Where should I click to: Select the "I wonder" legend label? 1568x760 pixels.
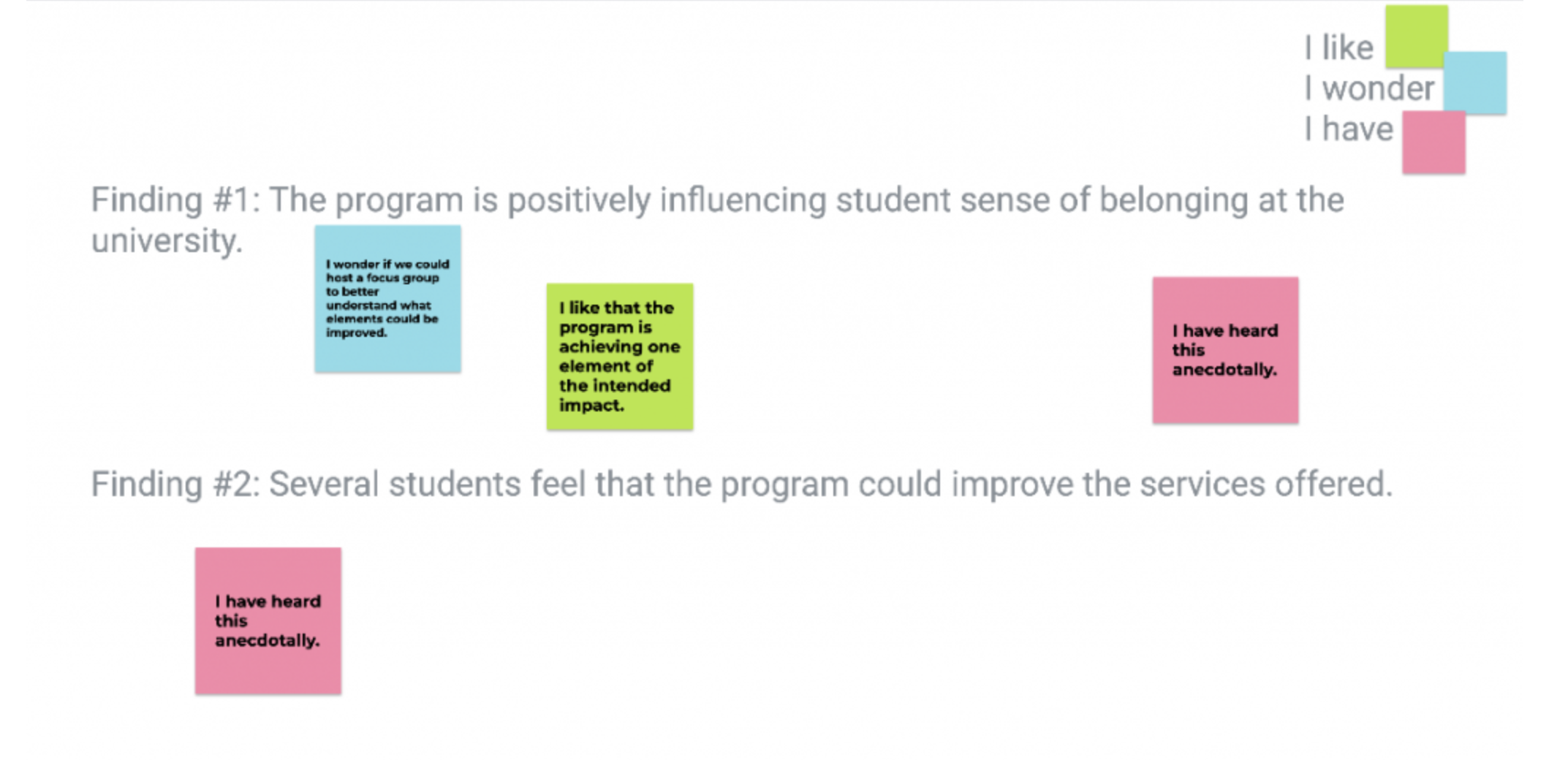[1369, 88]
